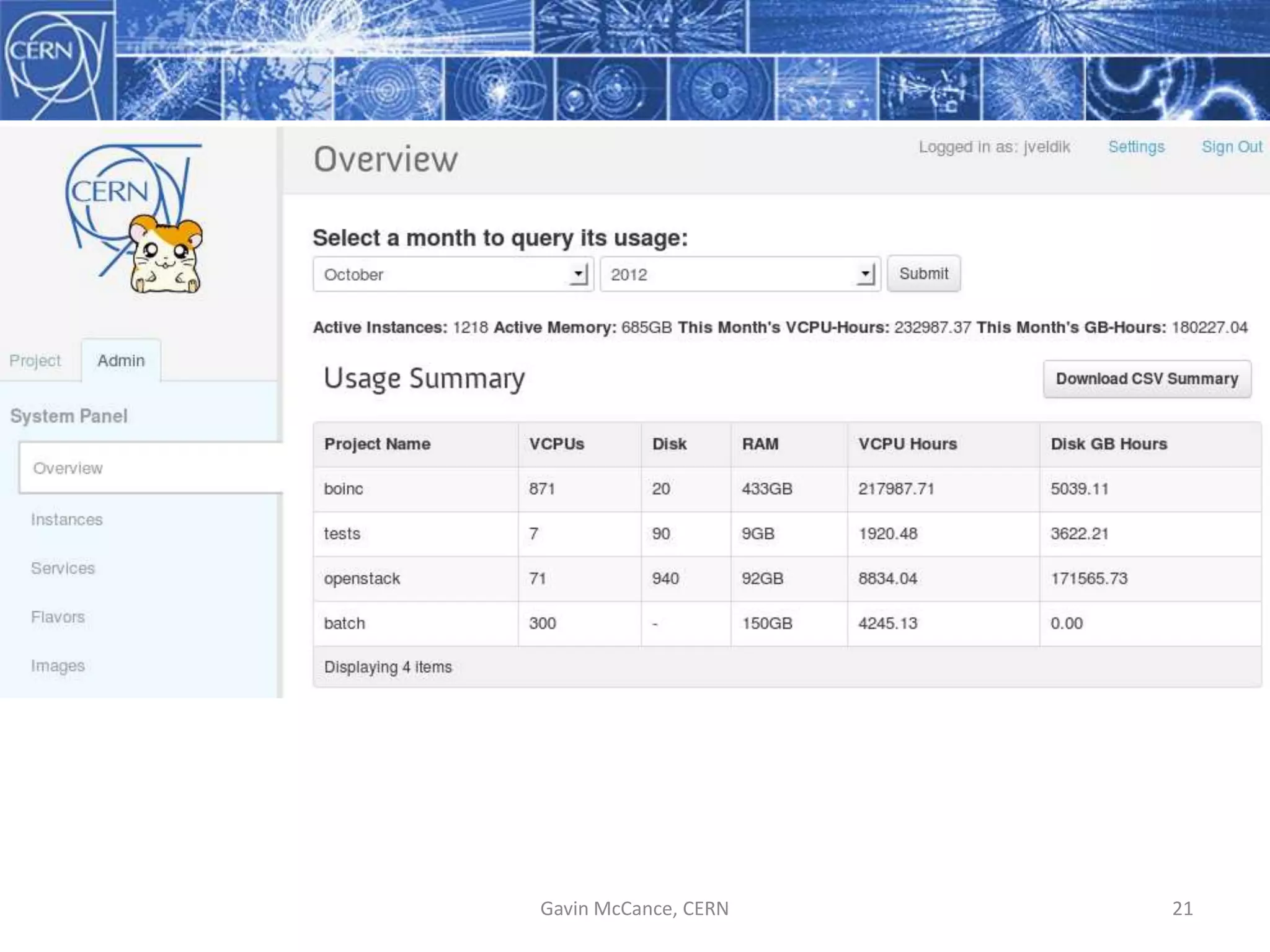Click the Settings link
Viewport: 1270px width, 952px height.
pos(1136,147)
